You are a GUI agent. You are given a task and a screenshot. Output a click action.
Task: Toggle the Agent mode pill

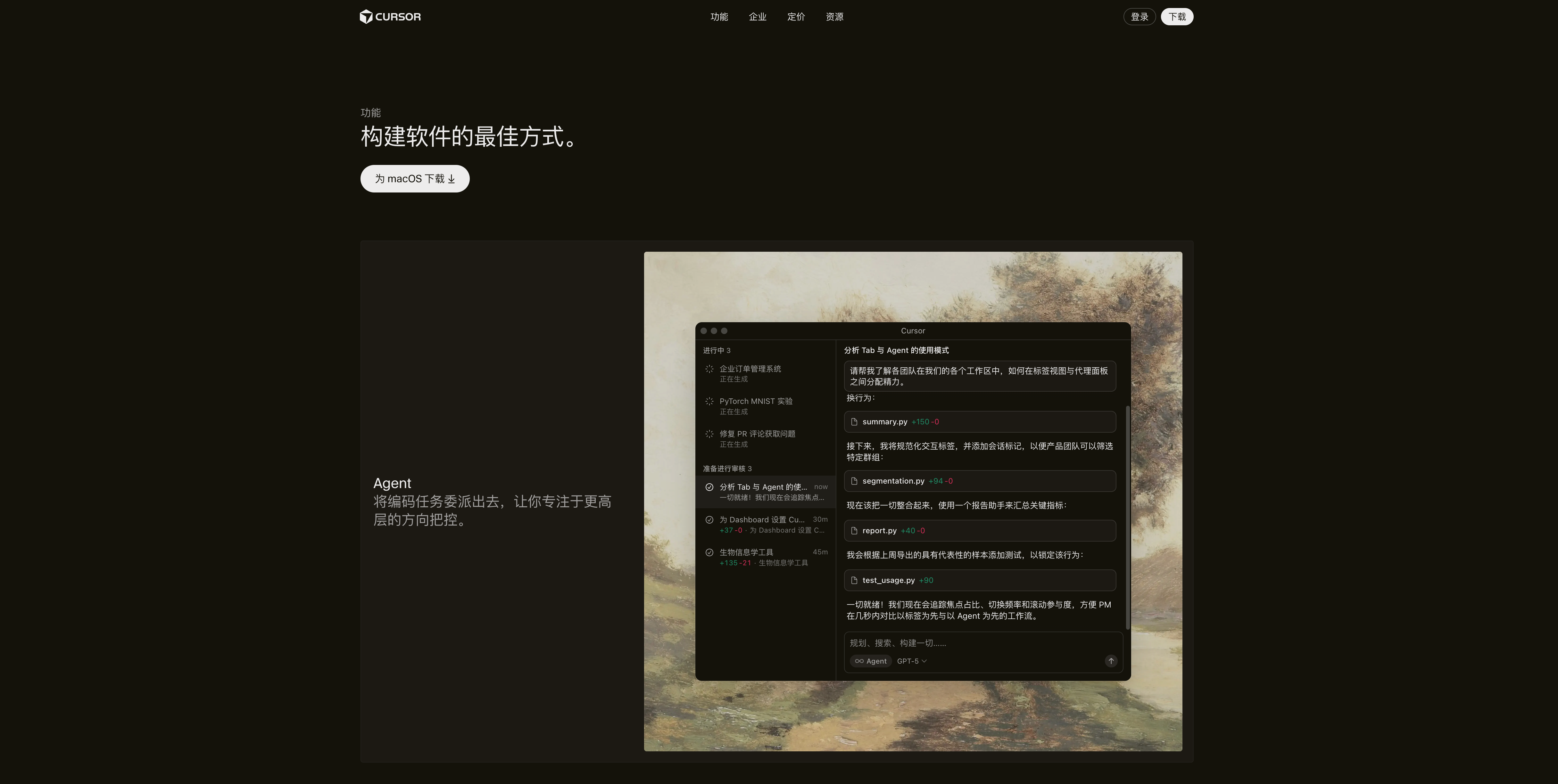pos(870,661)
